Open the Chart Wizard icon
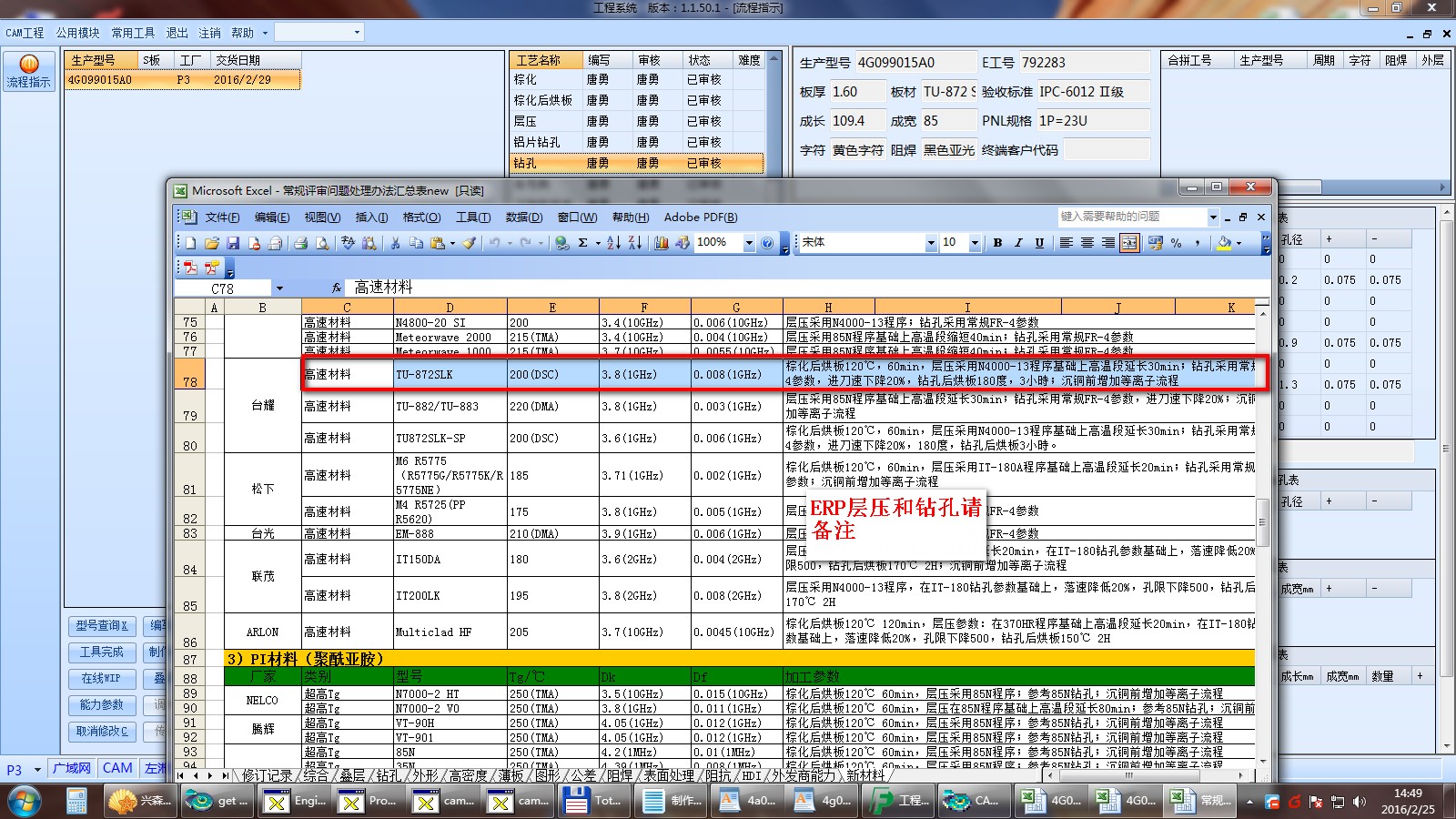Viewport: 1456px width, 819px height. click(x=661, y=243)
